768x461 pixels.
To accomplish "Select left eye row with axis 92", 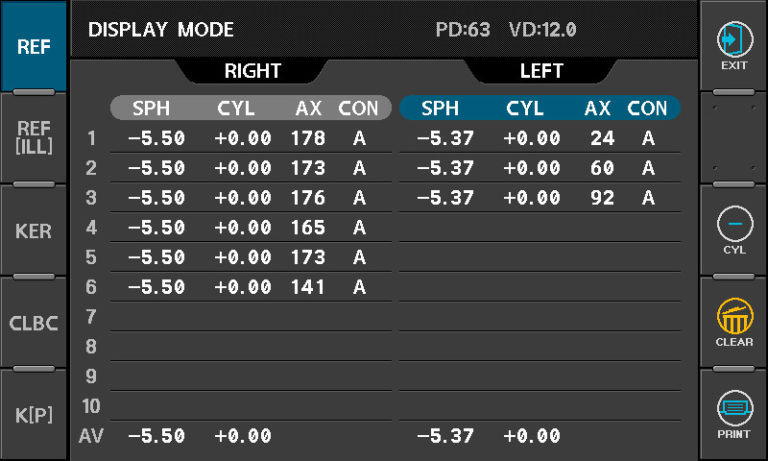I will (540, 198).
